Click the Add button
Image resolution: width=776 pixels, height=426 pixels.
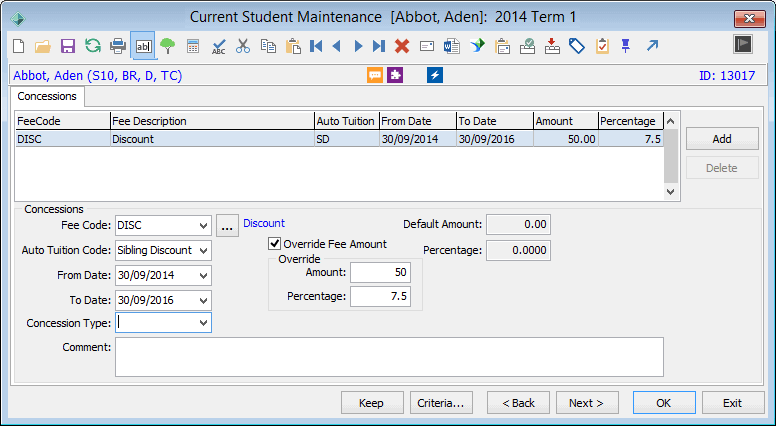(x=722, y=139)
